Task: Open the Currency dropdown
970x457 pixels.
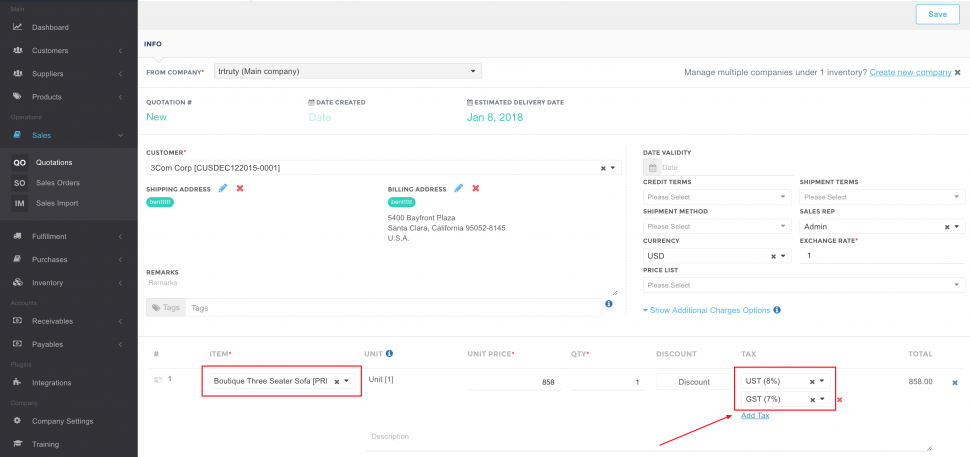Action: coord(783,256)
